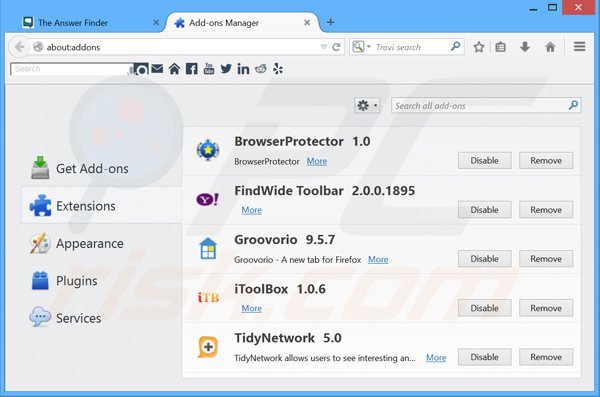Go back with the back arrow button
This screenshot has width=600, height=397.
pos(19,47)
